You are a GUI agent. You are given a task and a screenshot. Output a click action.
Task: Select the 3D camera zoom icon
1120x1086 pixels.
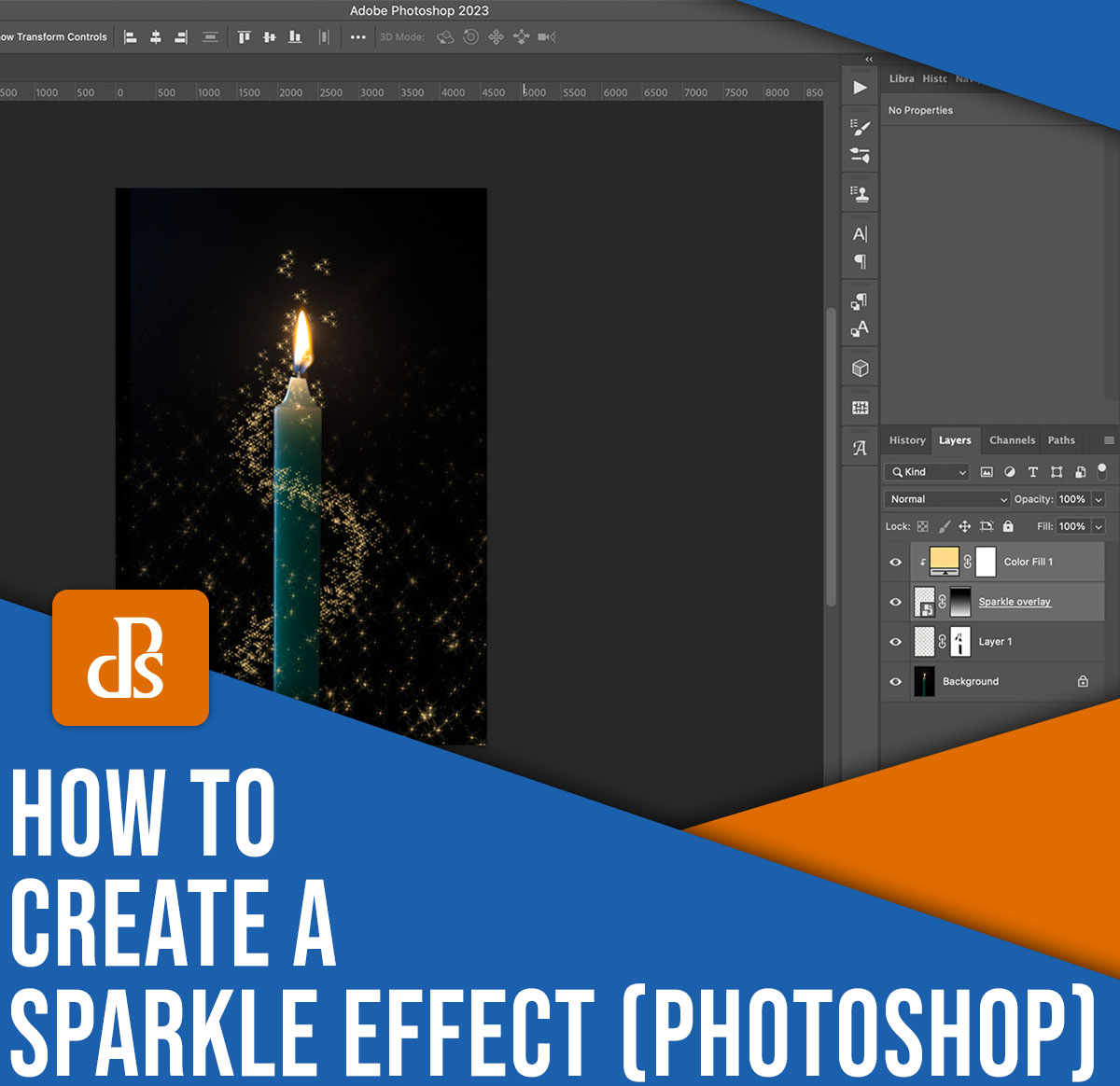(547, 37)
